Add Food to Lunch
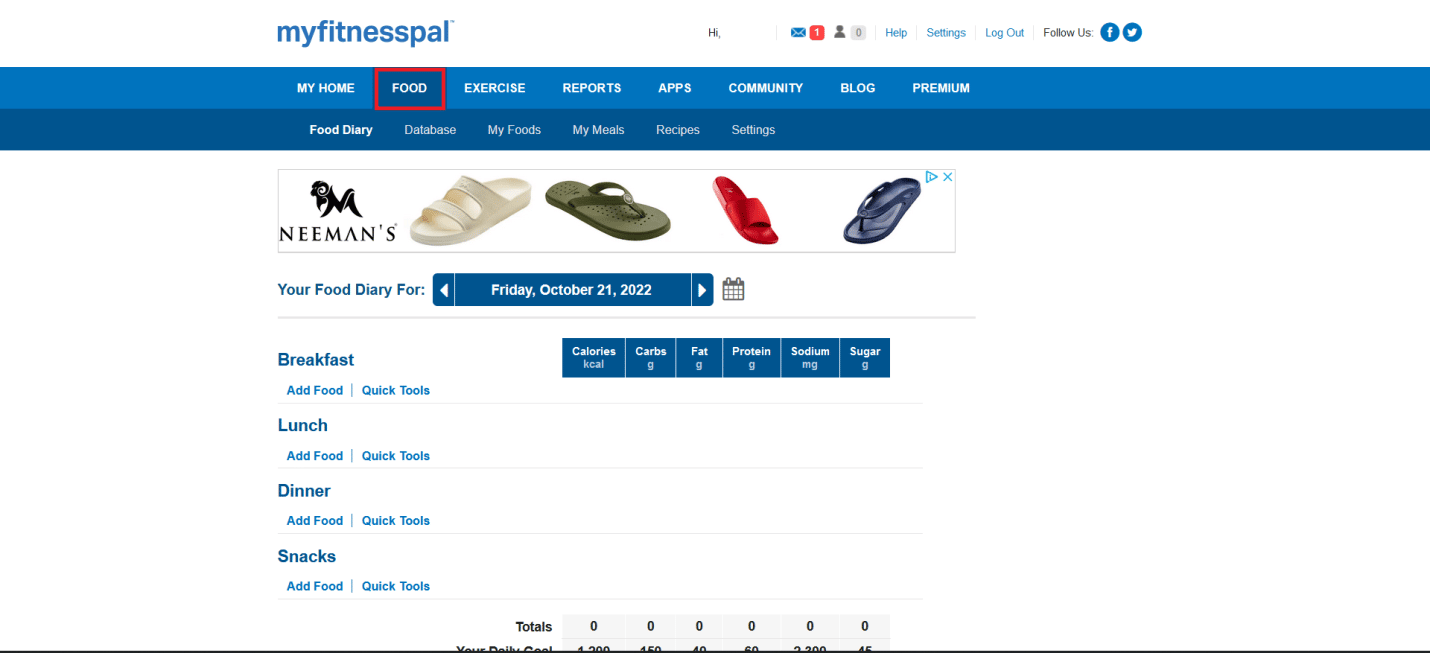 tap(315, 456)
